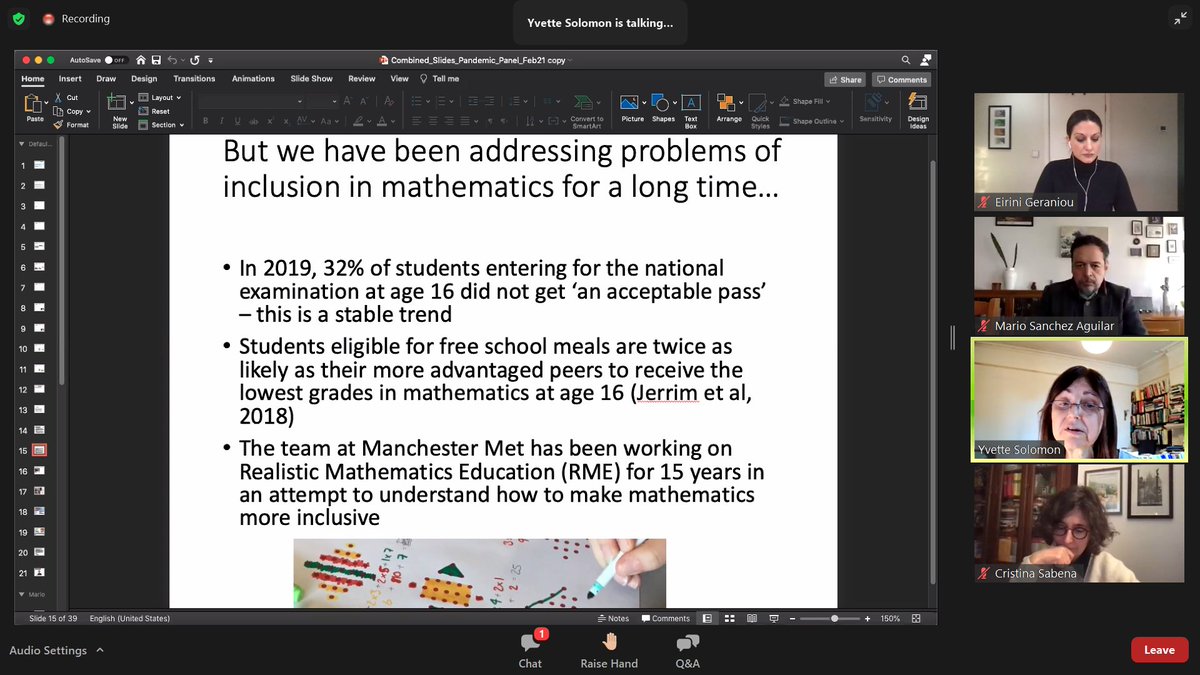Open the Transitions ribbon tab
1200x675 pixels.
tap(194, 79)
